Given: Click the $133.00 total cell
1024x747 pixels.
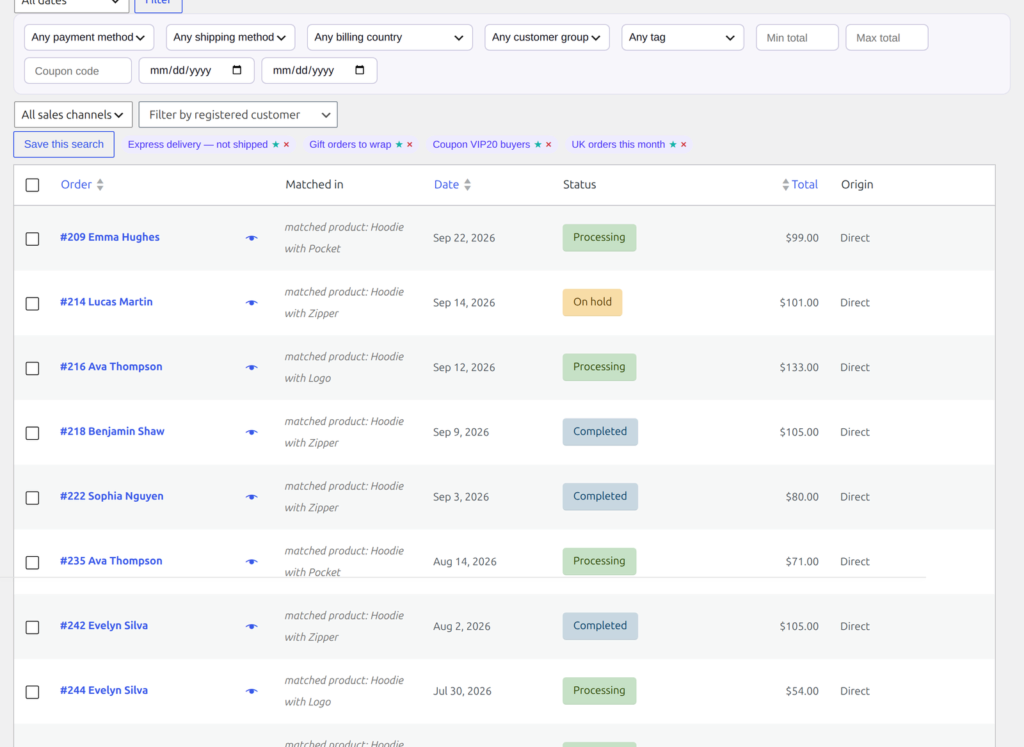Looking at the screenshot, I should pyautogui.click(x=799, y=368).
